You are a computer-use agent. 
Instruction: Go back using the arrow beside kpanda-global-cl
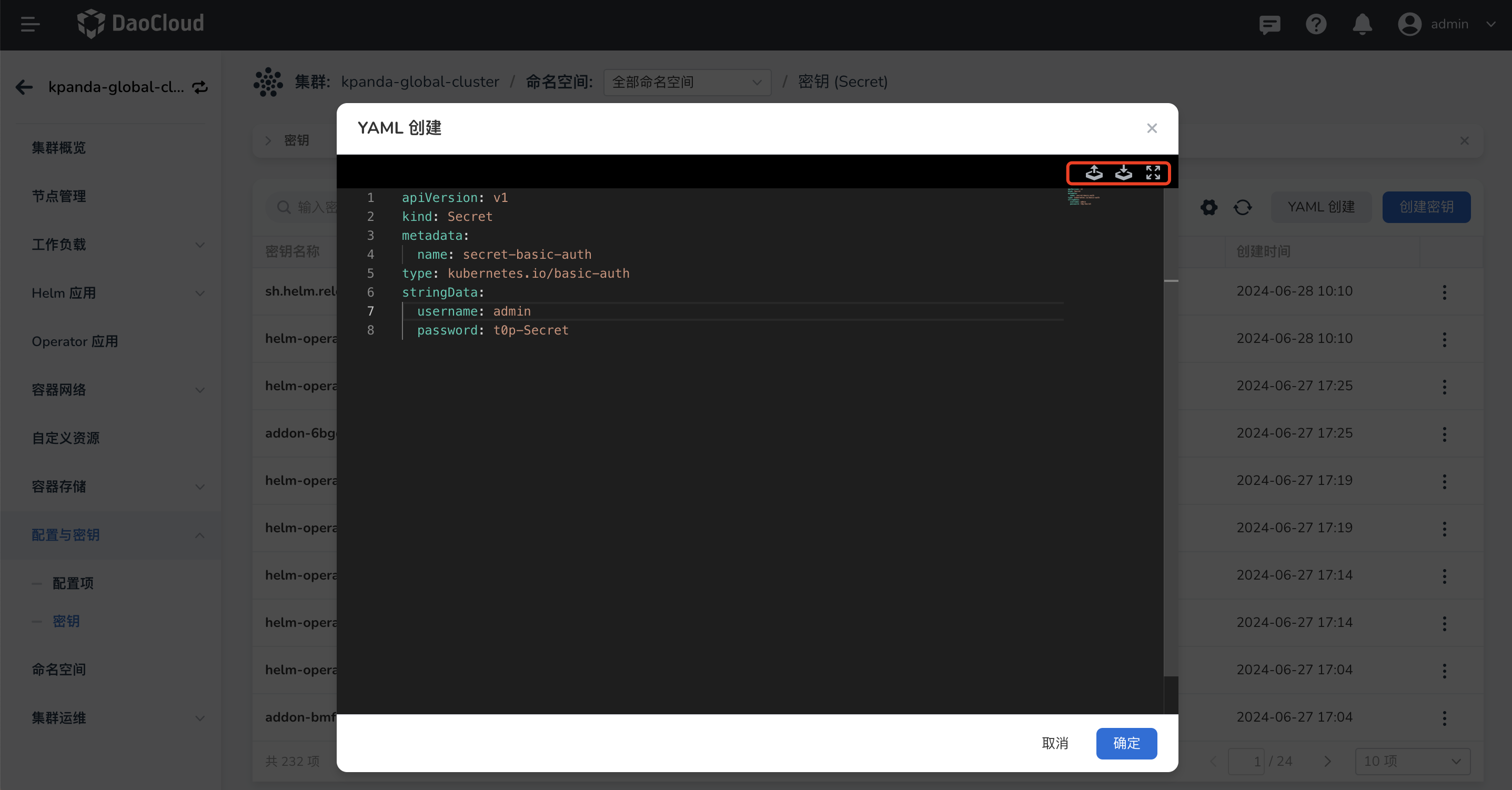(24, 87)
